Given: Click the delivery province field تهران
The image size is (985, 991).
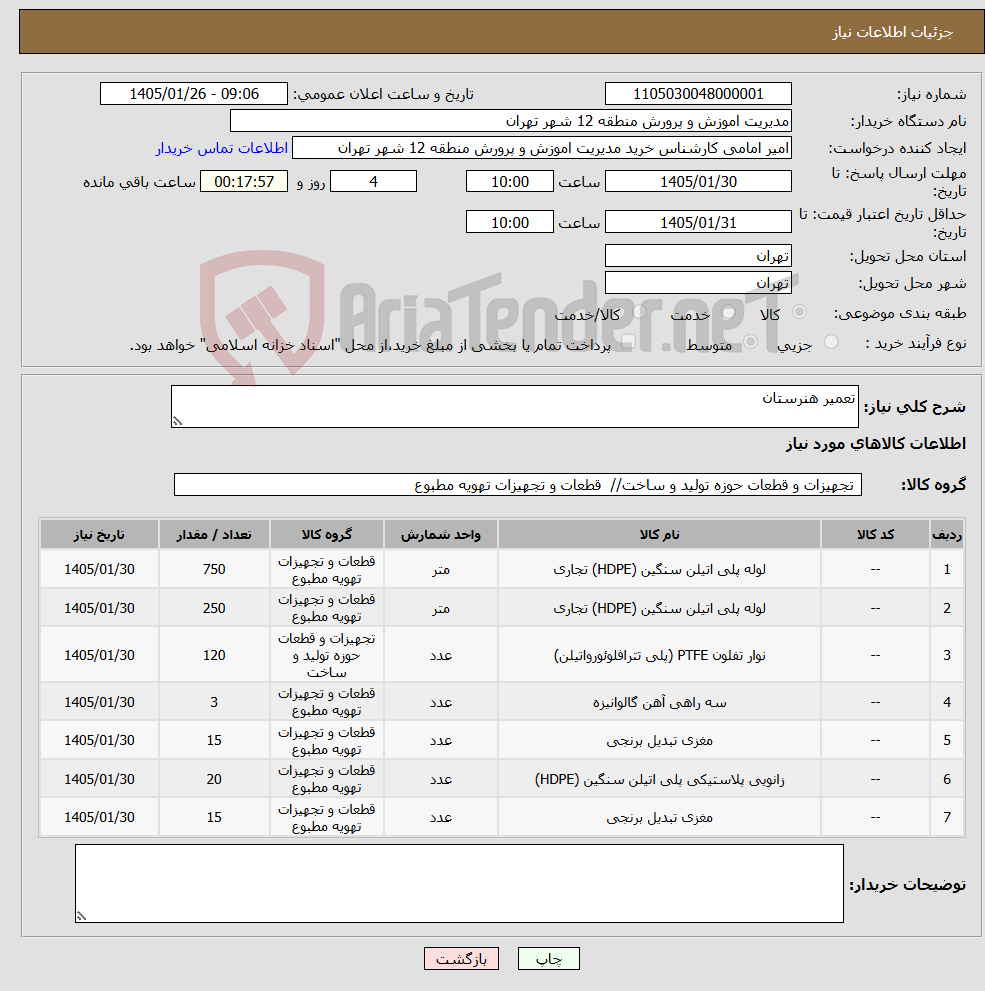Looking at the screenshot, I should (x=698, y=255).
